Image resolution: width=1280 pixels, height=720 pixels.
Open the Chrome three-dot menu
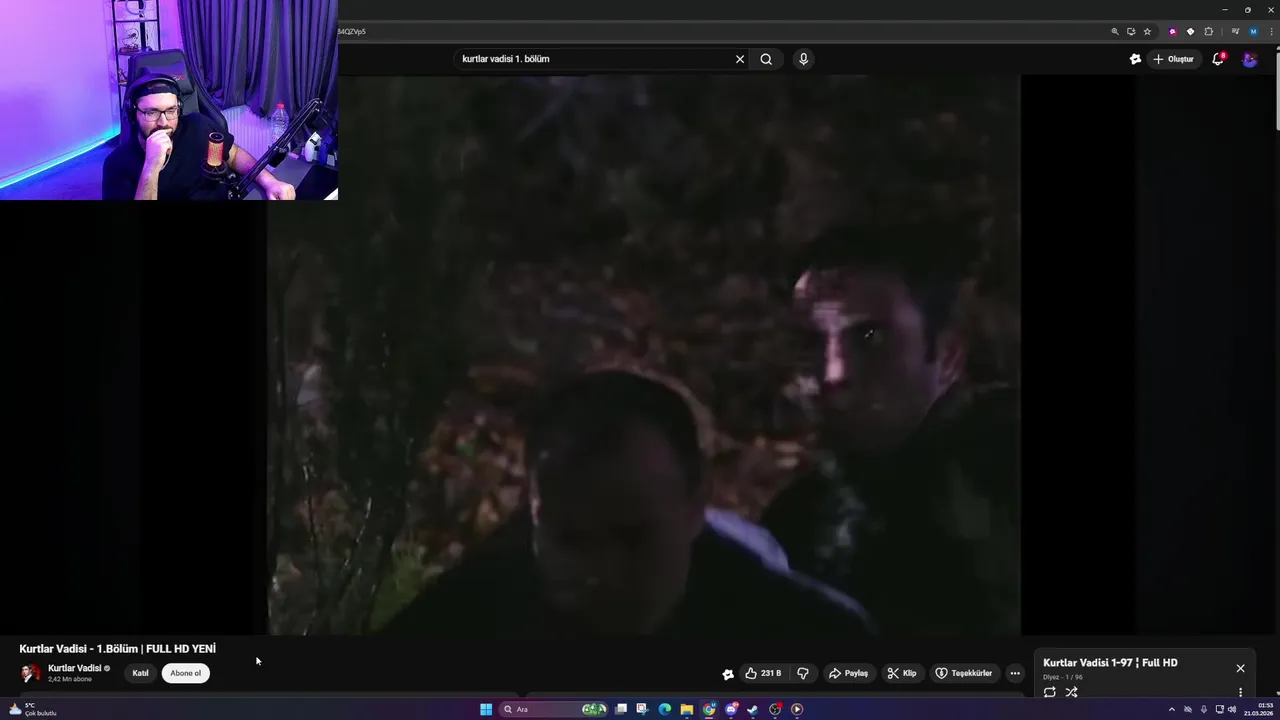tap(1271, 32)
